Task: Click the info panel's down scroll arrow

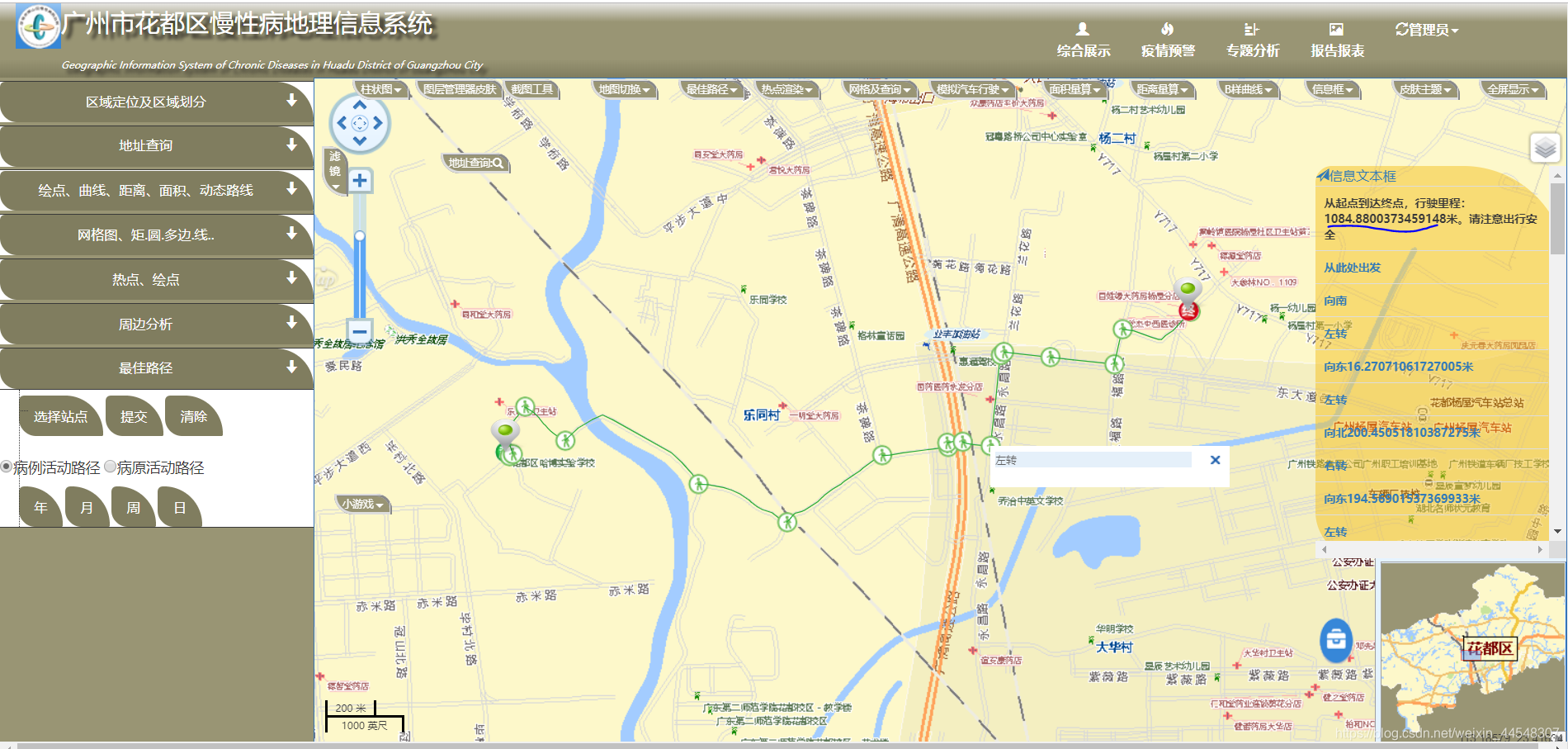Action: pos(1557,531)
